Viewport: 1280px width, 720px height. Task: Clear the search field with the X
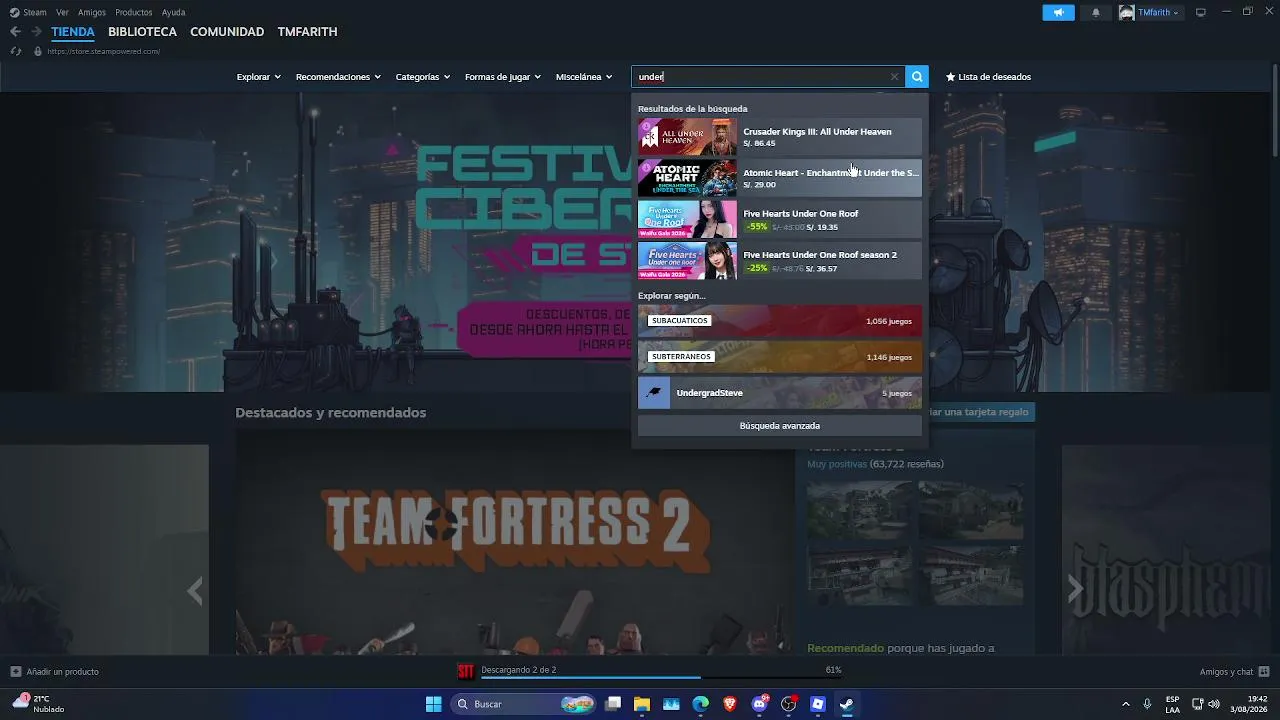point(894,77)
